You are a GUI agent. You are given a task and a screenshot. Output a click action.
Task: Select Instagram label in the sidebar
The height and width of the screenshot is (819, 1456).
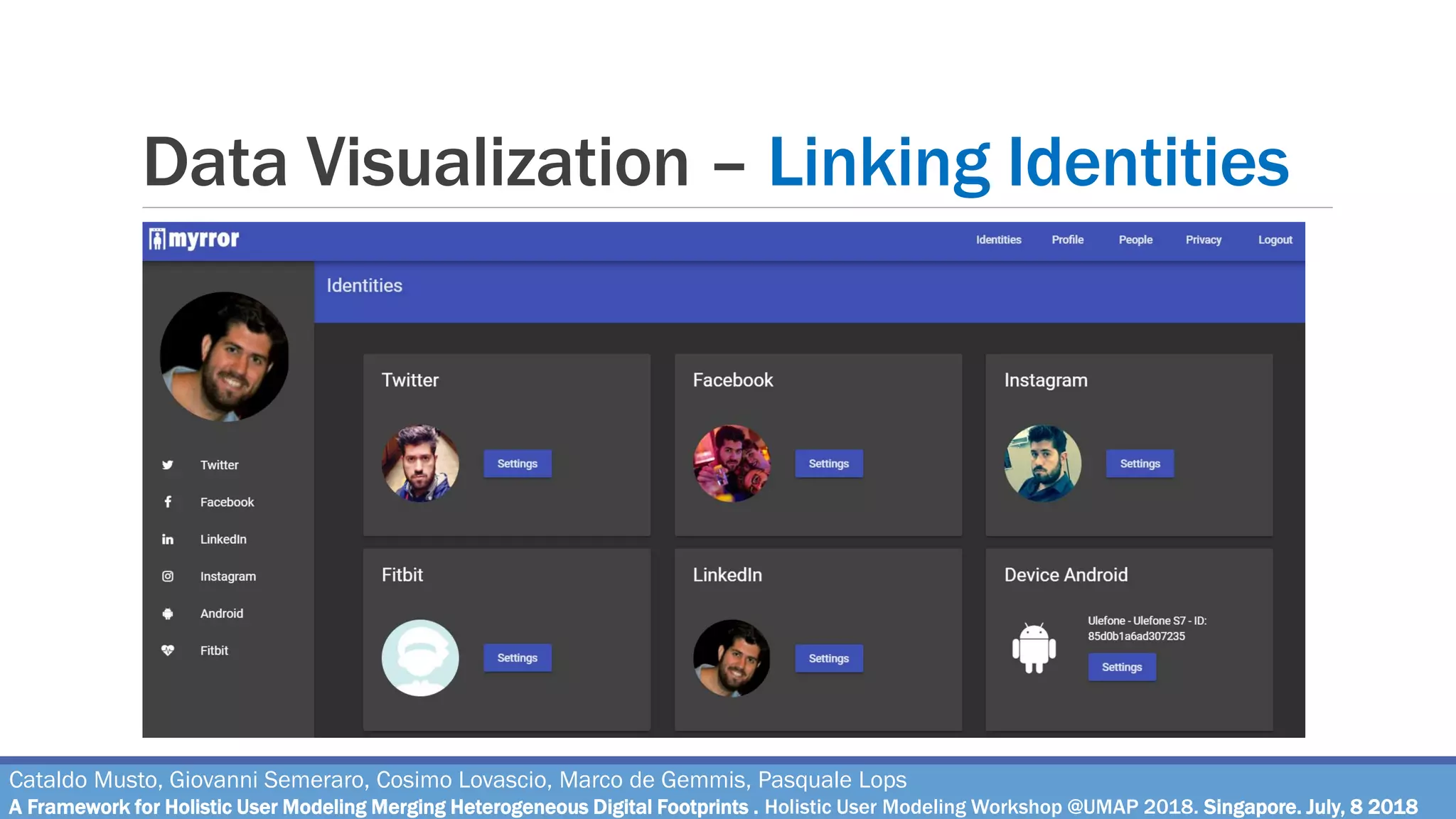click(227, 577)
